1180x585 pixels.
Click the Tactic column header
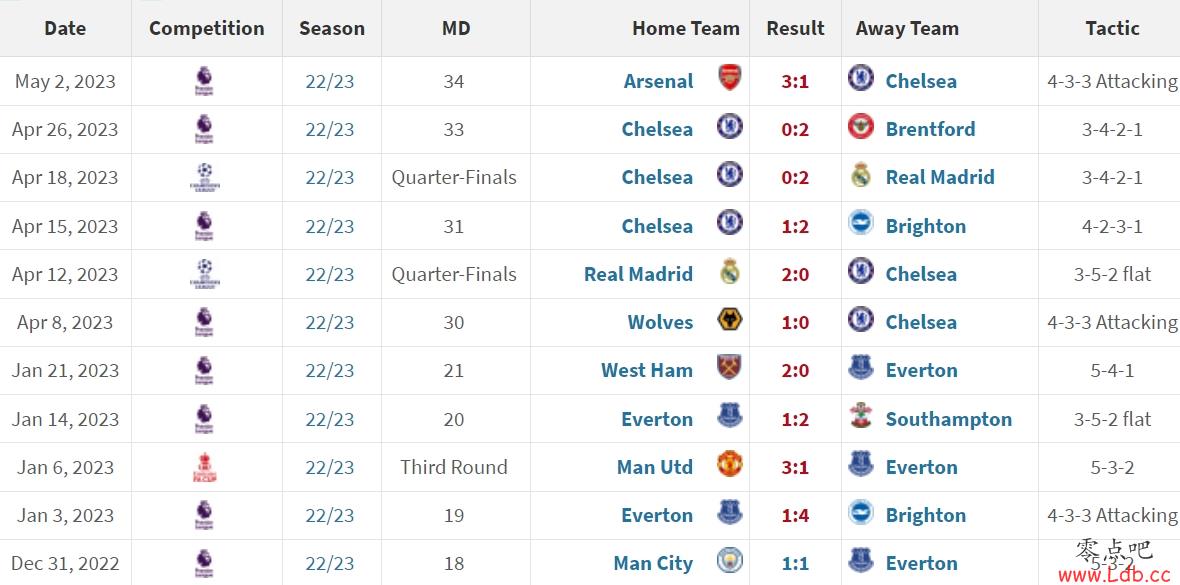coord(1112,29)
